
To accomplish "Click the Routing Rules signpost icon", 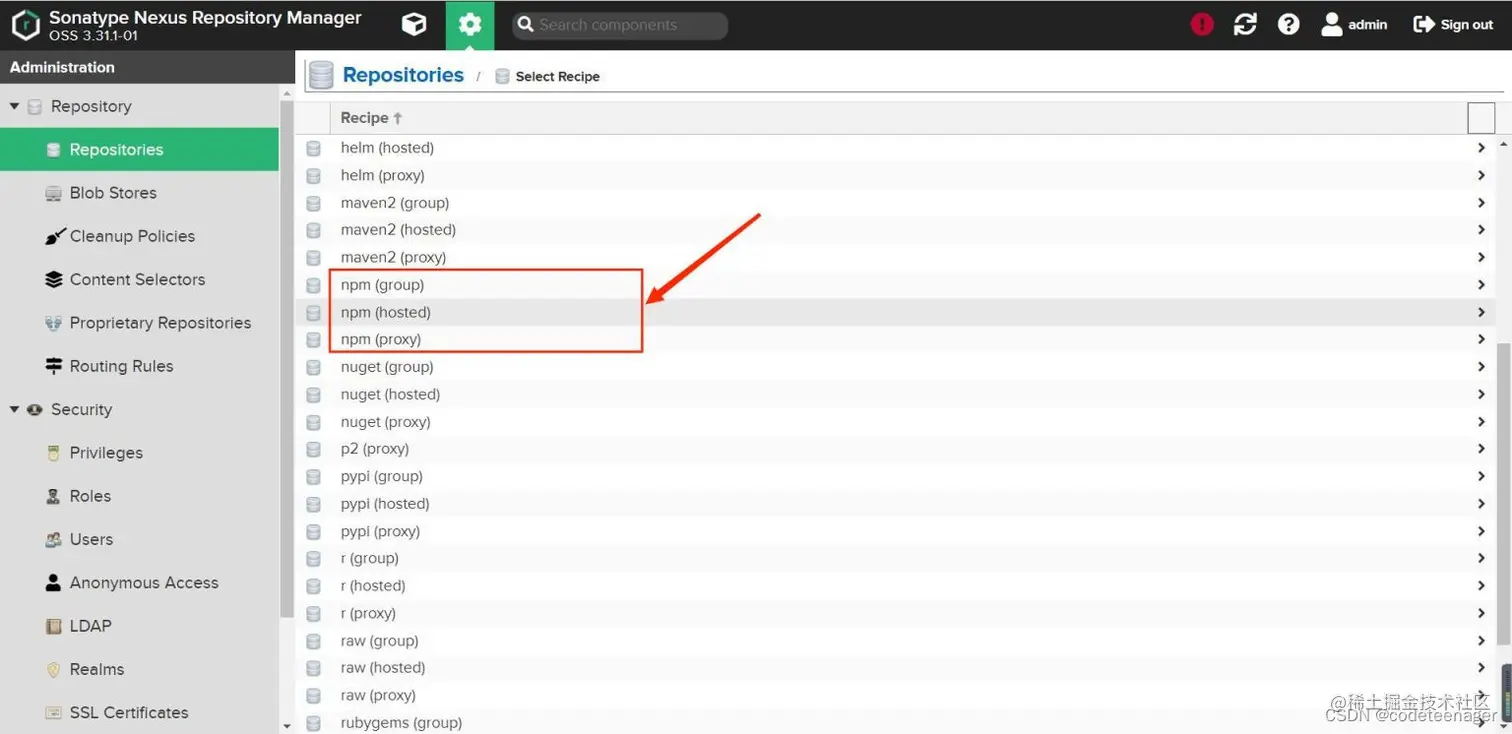I will coord(54,366).
